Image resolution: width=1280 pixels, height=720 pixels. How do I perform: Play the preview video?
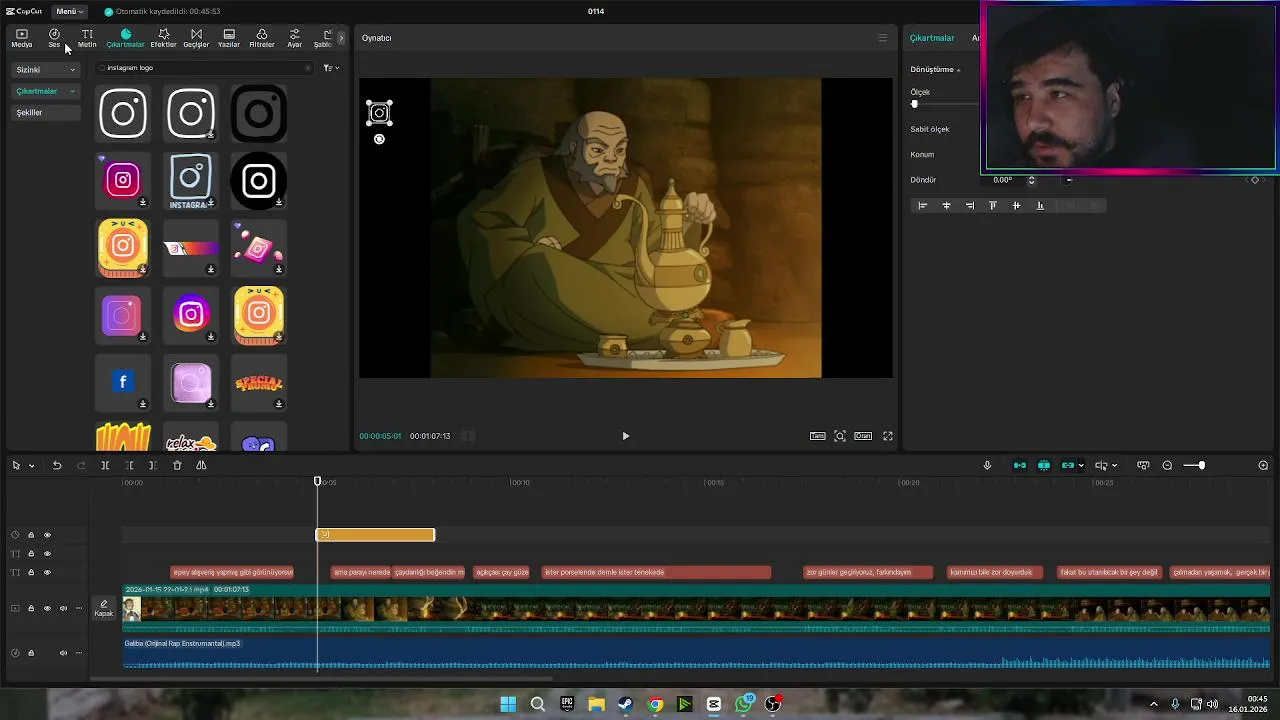[626, 436]
